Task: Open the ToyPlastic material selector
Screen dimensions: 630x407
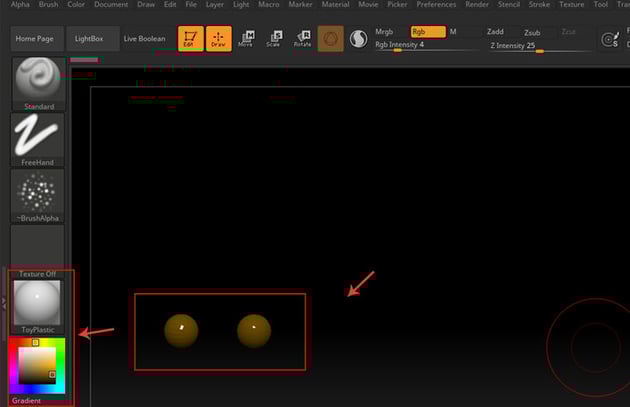Action: (x=37, y=307)
